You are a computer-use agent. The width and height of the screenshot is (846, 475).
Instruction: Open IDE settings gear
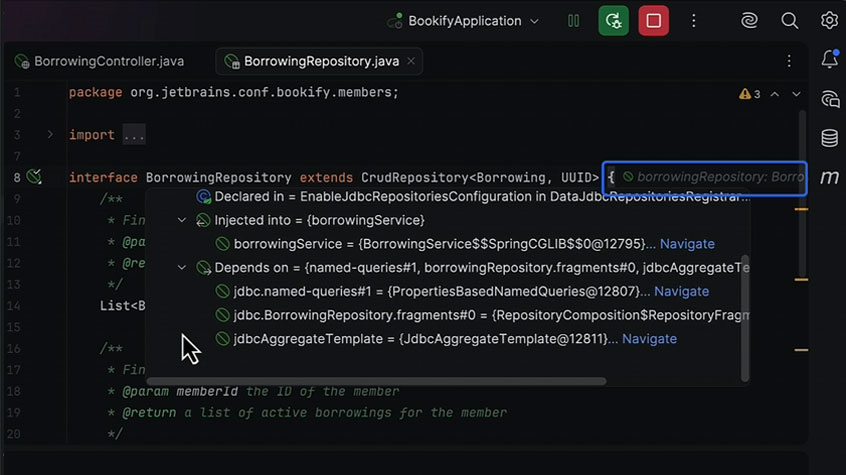829,21
